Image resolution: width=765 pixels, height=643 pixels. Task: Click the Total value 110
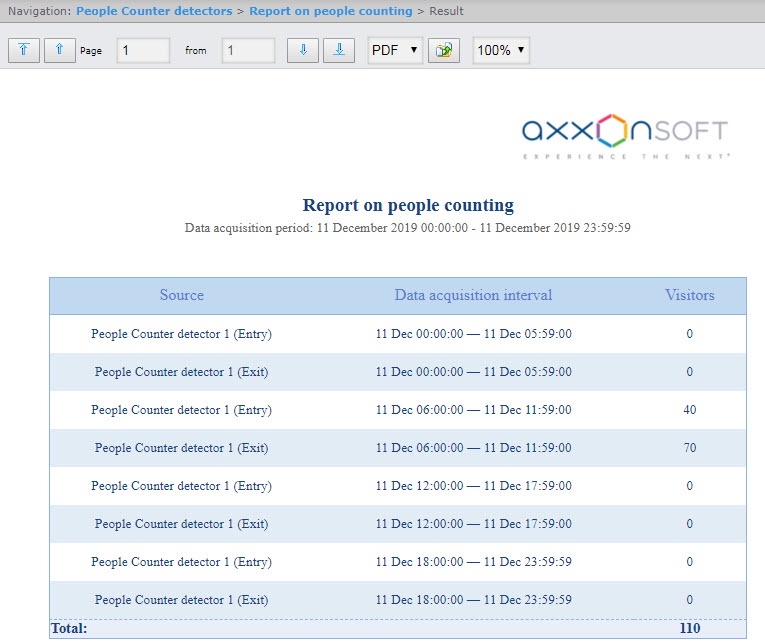point(689,629)
